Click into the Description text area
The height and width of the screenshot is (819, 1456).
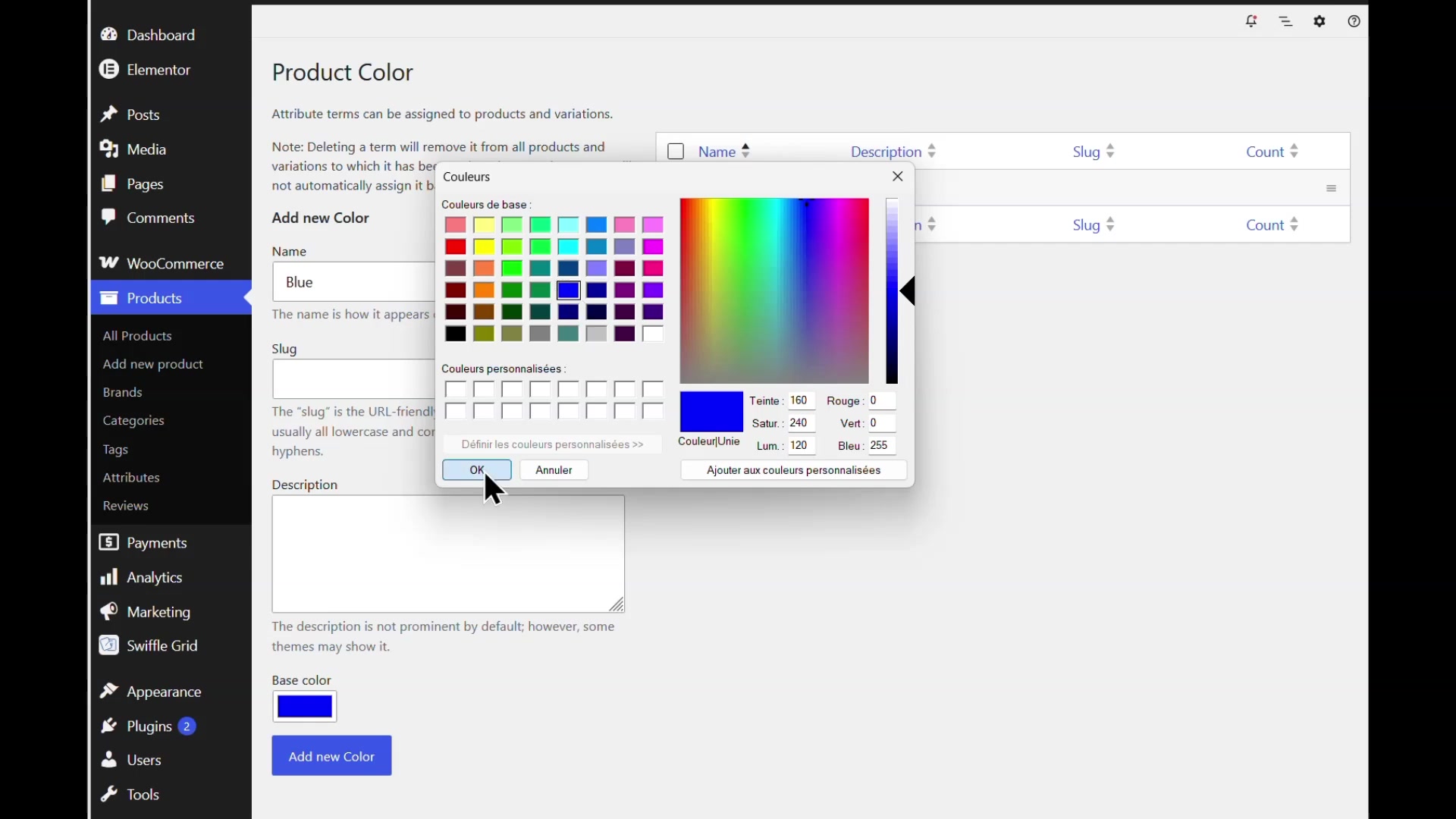(448, 554)
